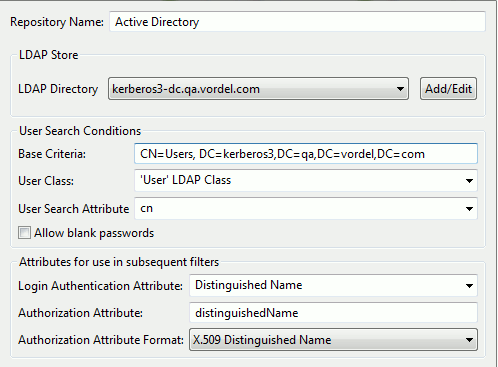Expand the Authorization Attribute Format dropdown
Image resolution: width=498 pixels, height=367 pixels.
(333, 340)
